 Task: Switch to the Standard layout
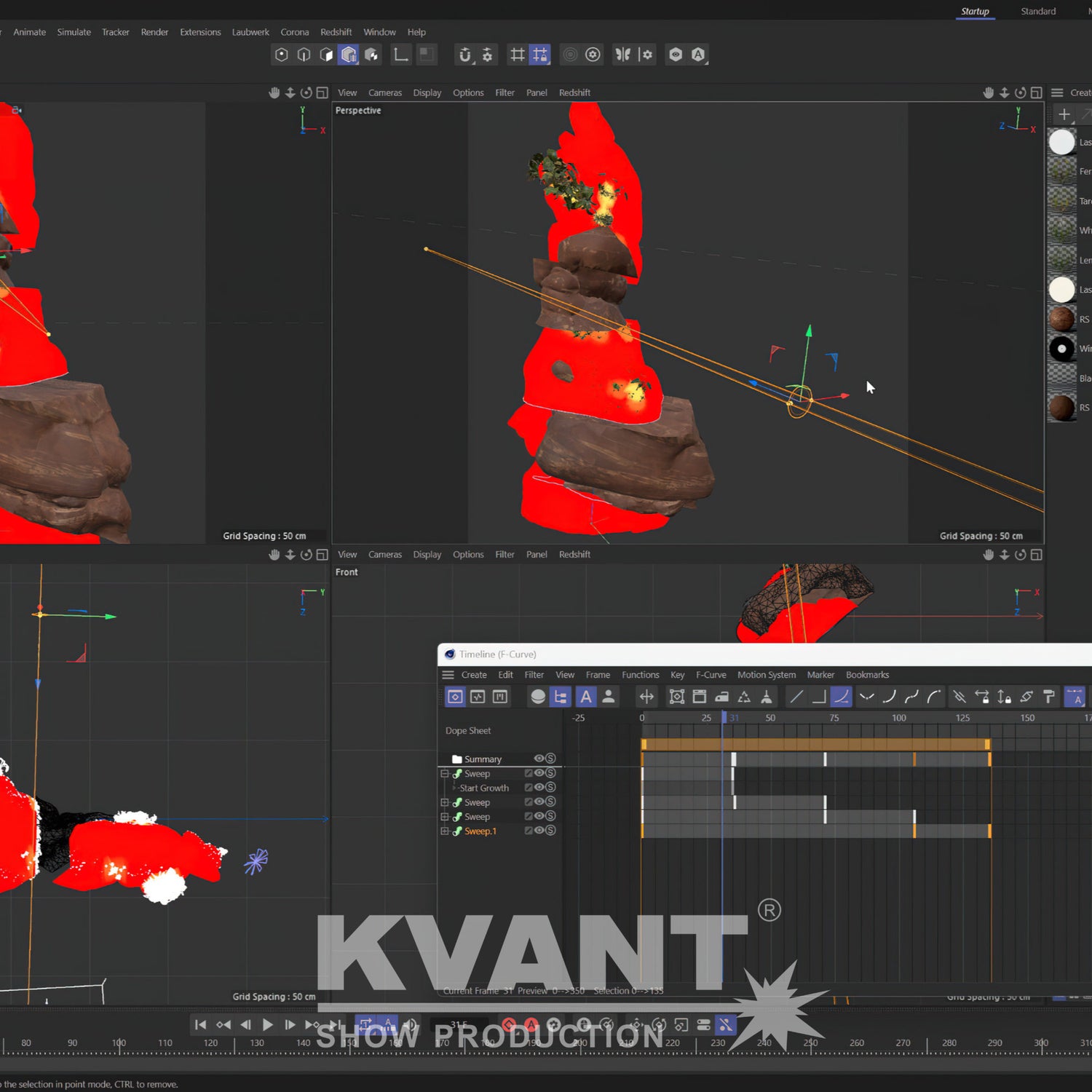(x=1037, y=11)
